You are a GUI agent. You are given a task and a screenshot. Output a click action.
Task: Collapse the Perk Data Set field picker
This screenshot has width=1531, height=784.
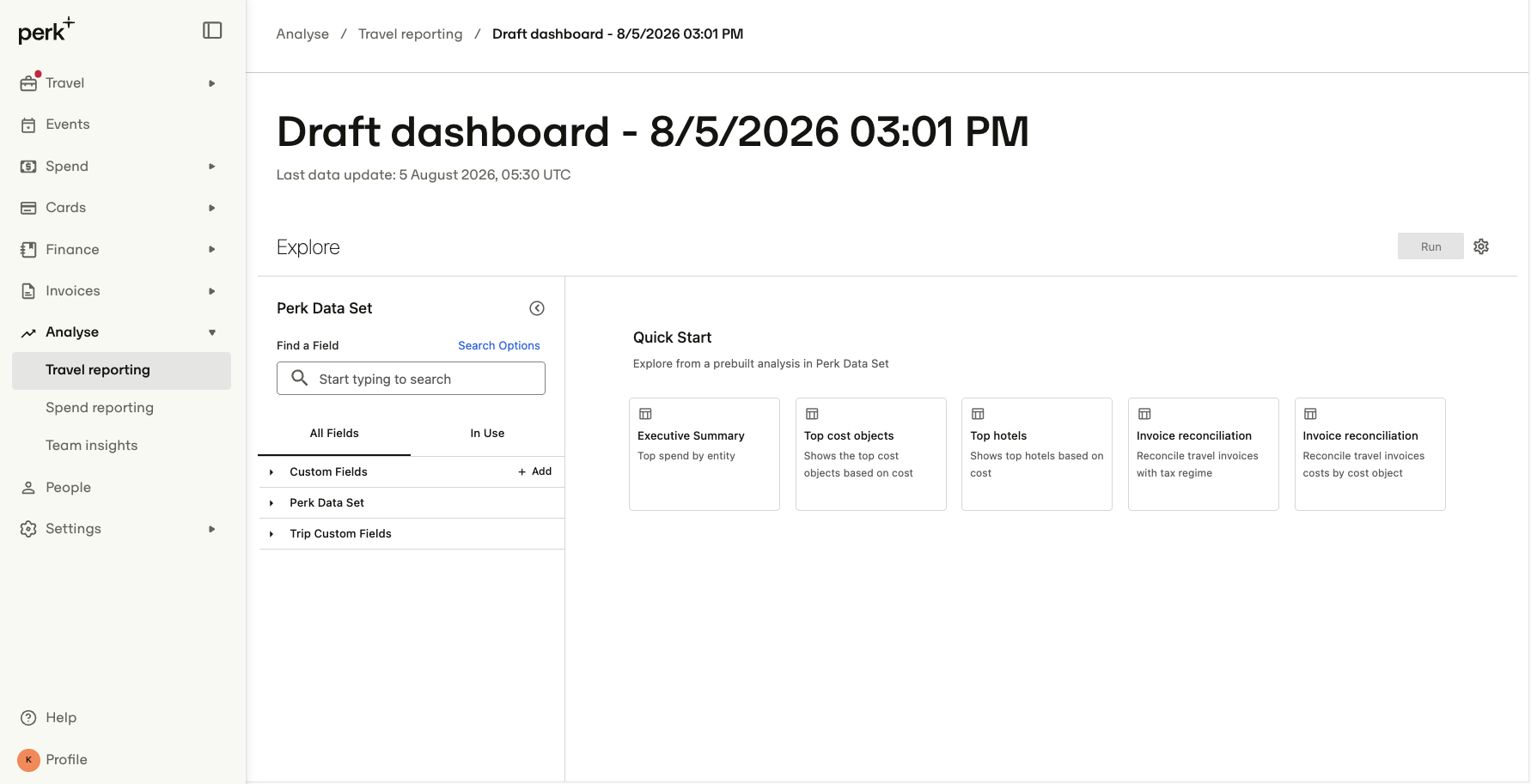click(x=537, y=308)
